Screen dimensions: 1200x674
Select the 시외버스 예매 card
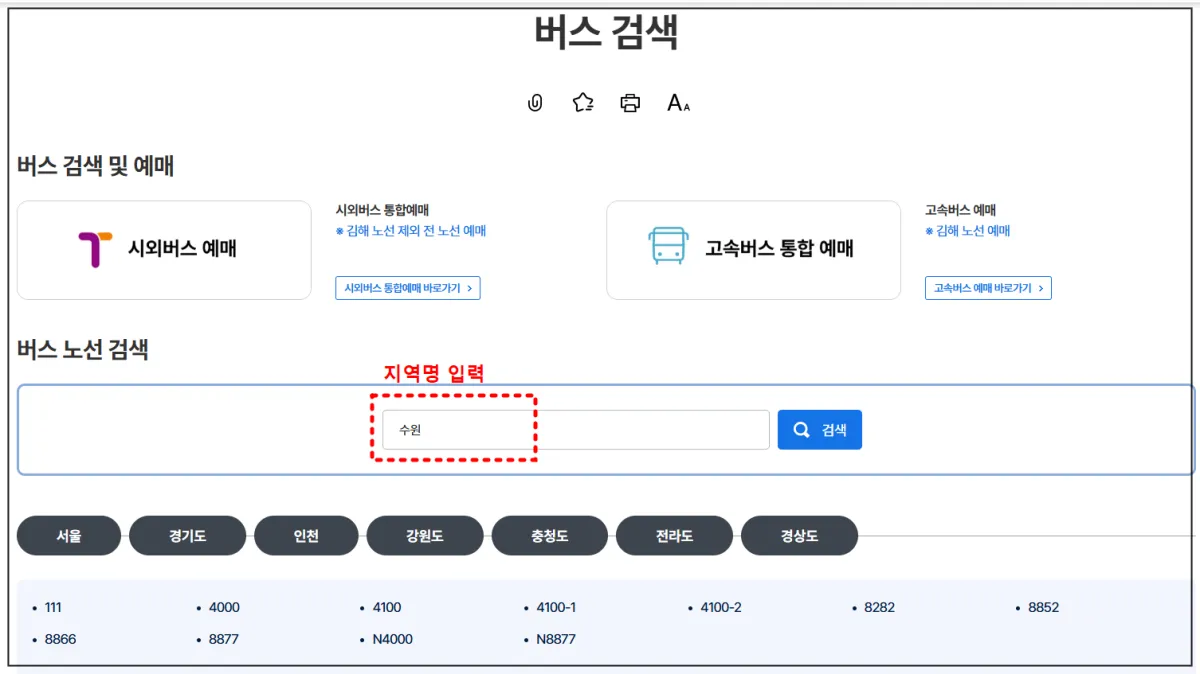163,249
